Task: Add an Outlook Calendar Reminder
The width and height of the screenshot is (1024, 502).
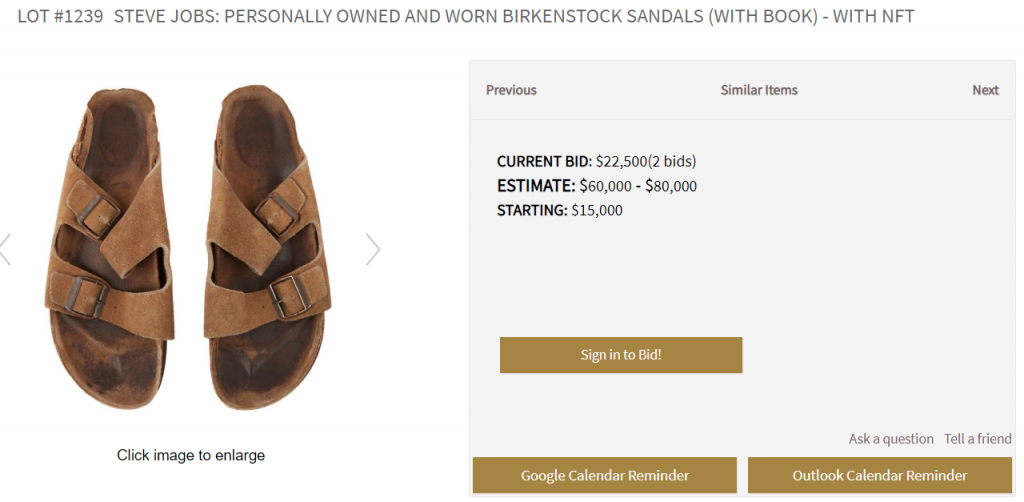Action: pyautogui.click(x=880, y=475)
